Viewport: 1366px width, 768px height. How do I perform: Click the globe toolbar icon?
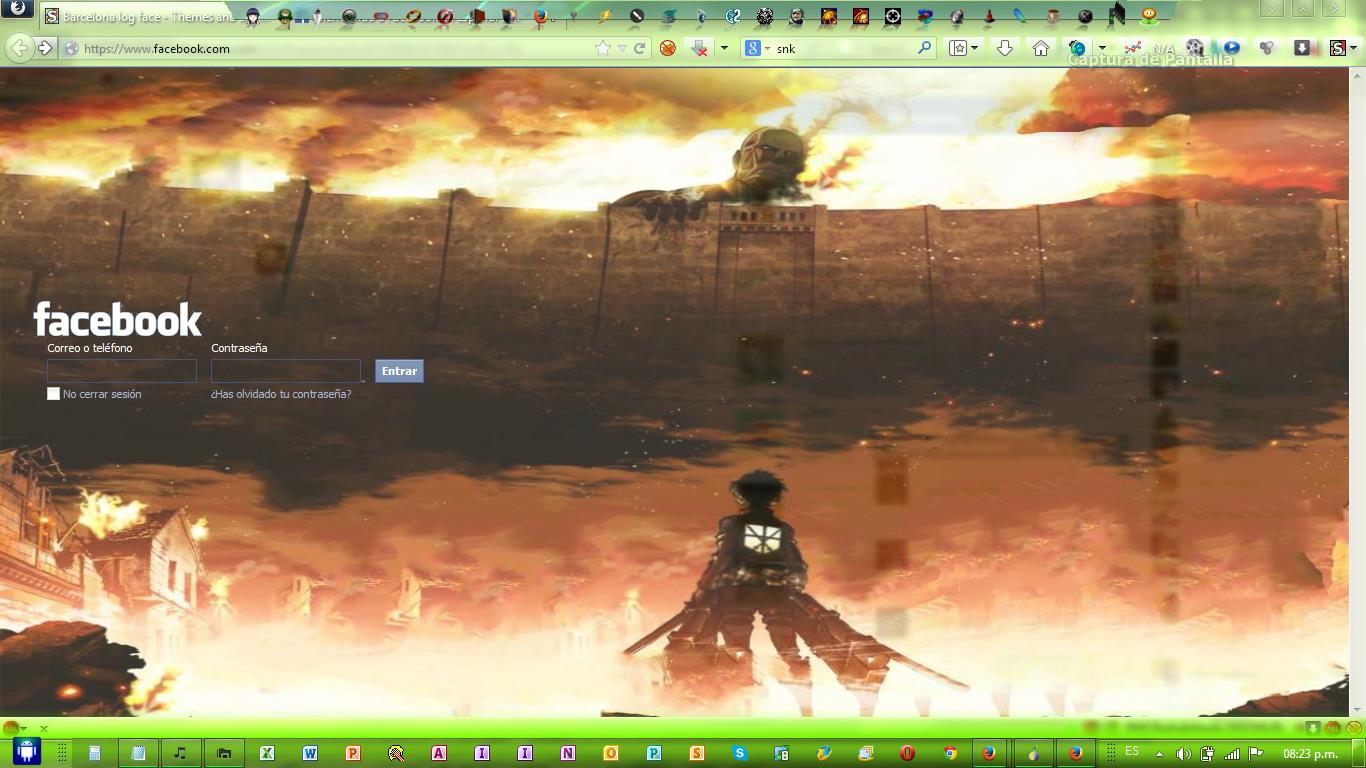tap(1077, 48)
